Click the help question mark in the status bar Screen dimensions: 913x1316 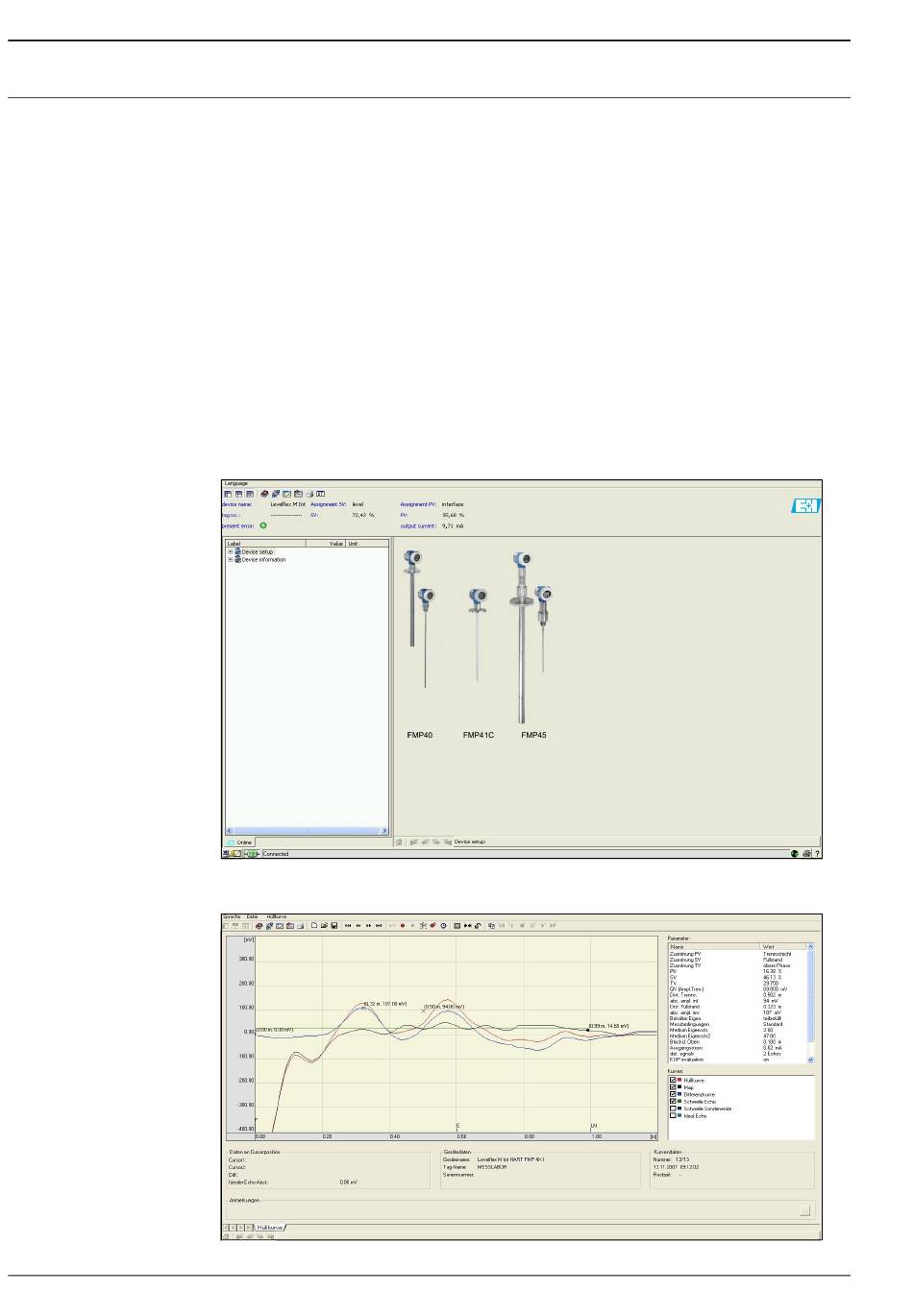pos(818,853)
